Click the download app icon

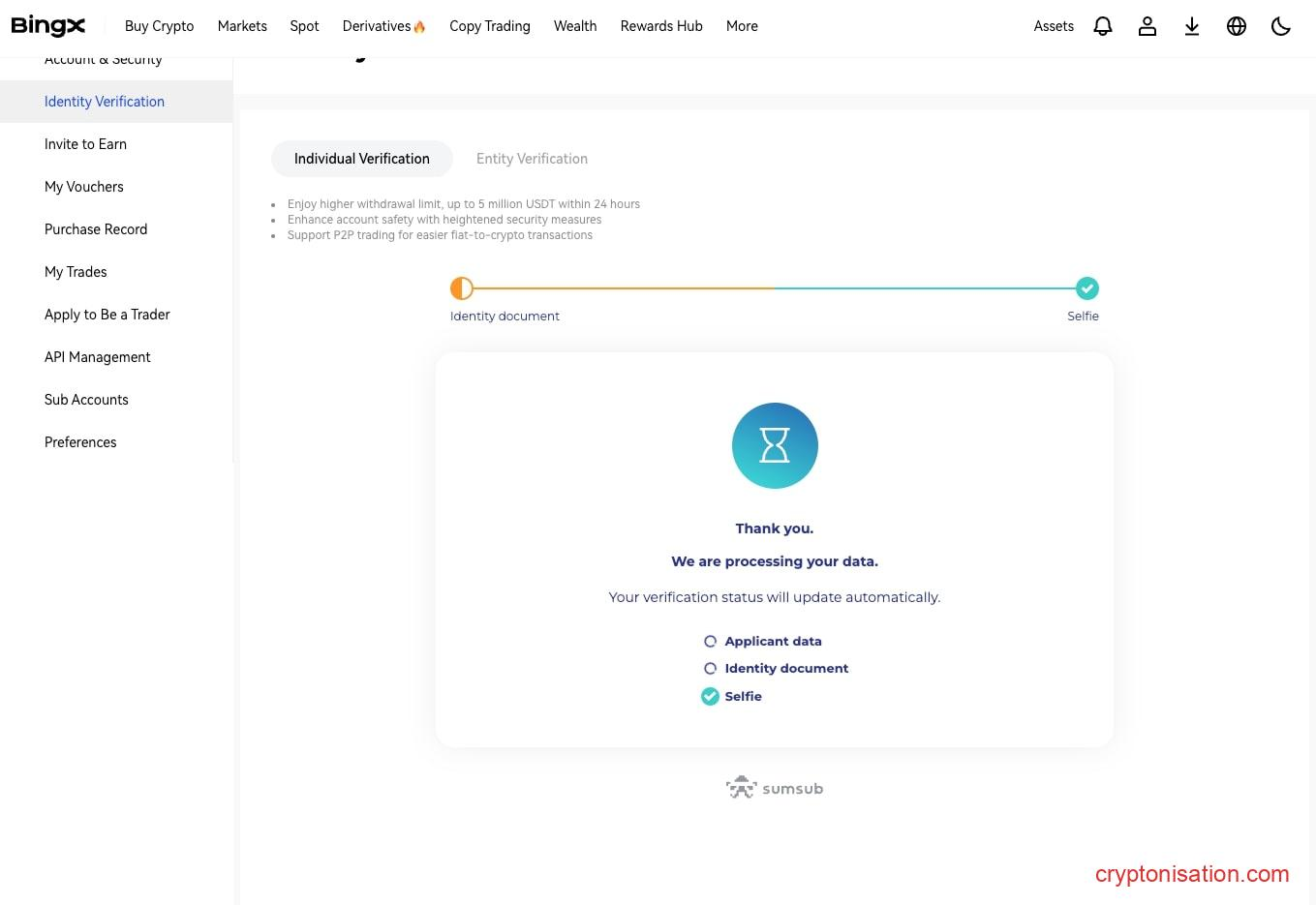click(1191, 26)
